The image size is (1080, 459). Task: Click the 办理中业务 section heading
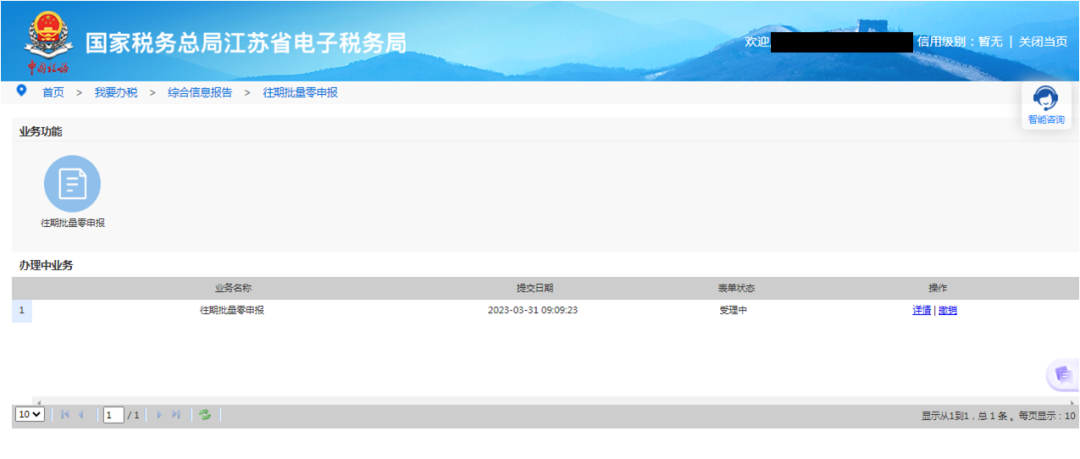(x=45, y=265)
